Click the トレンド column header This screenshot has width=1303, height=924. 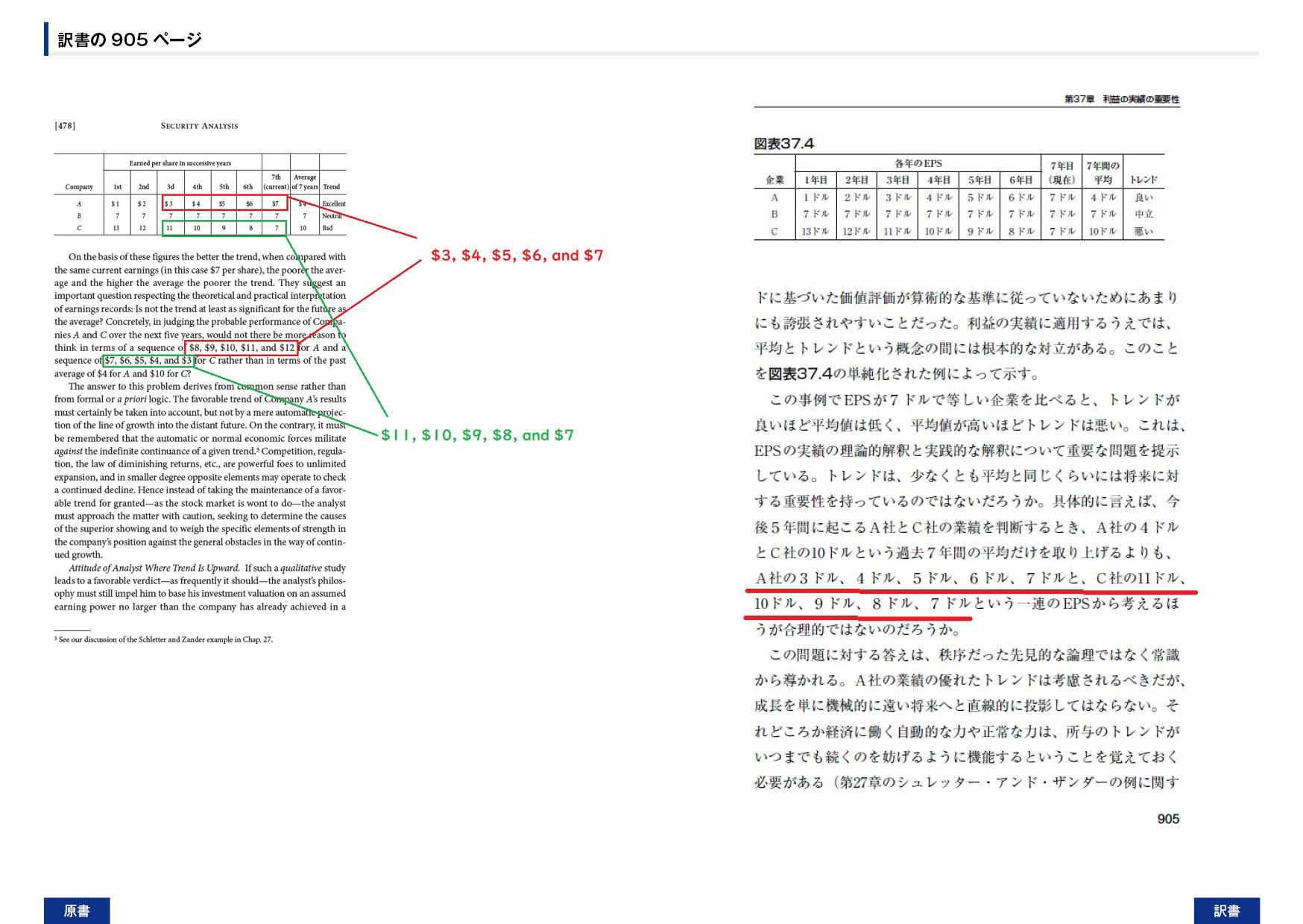[x=1143, y=180]
